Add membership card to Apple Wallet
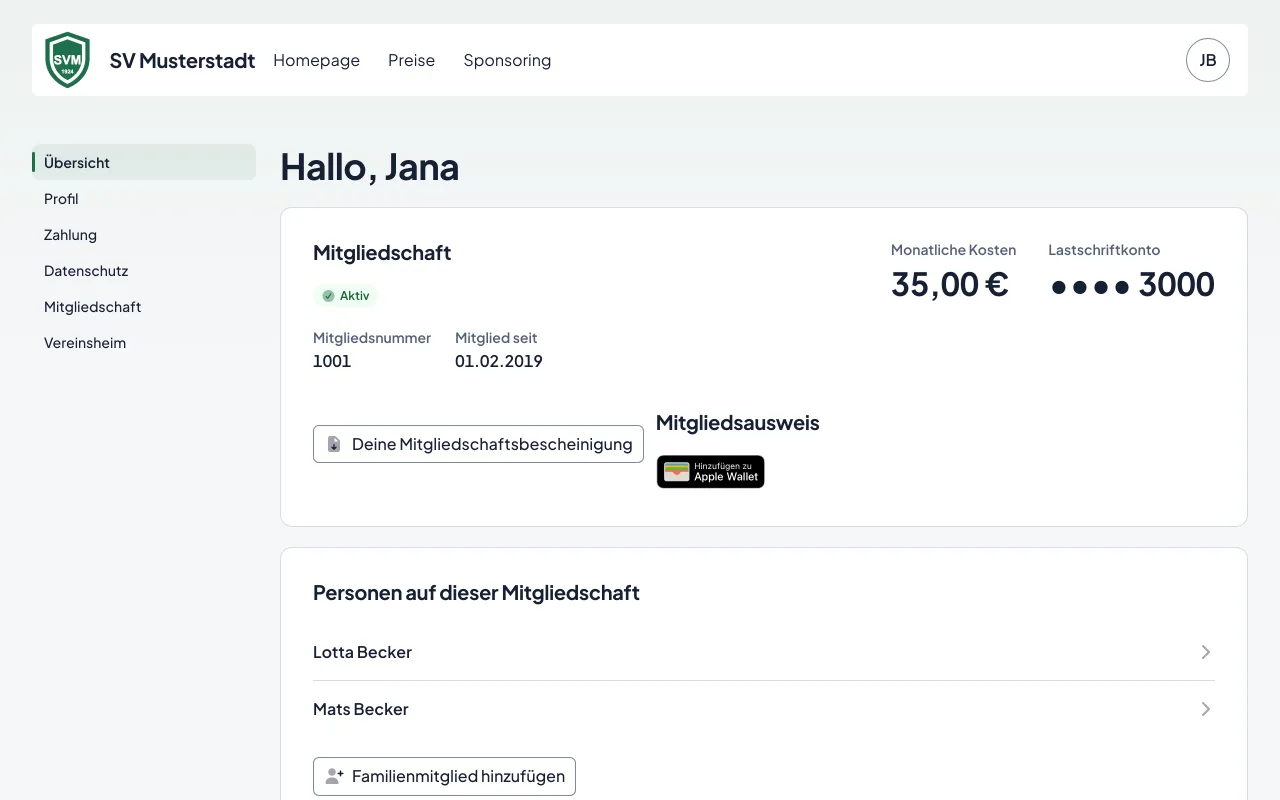This screenshot has height=800, width=1280. [710, 472]
